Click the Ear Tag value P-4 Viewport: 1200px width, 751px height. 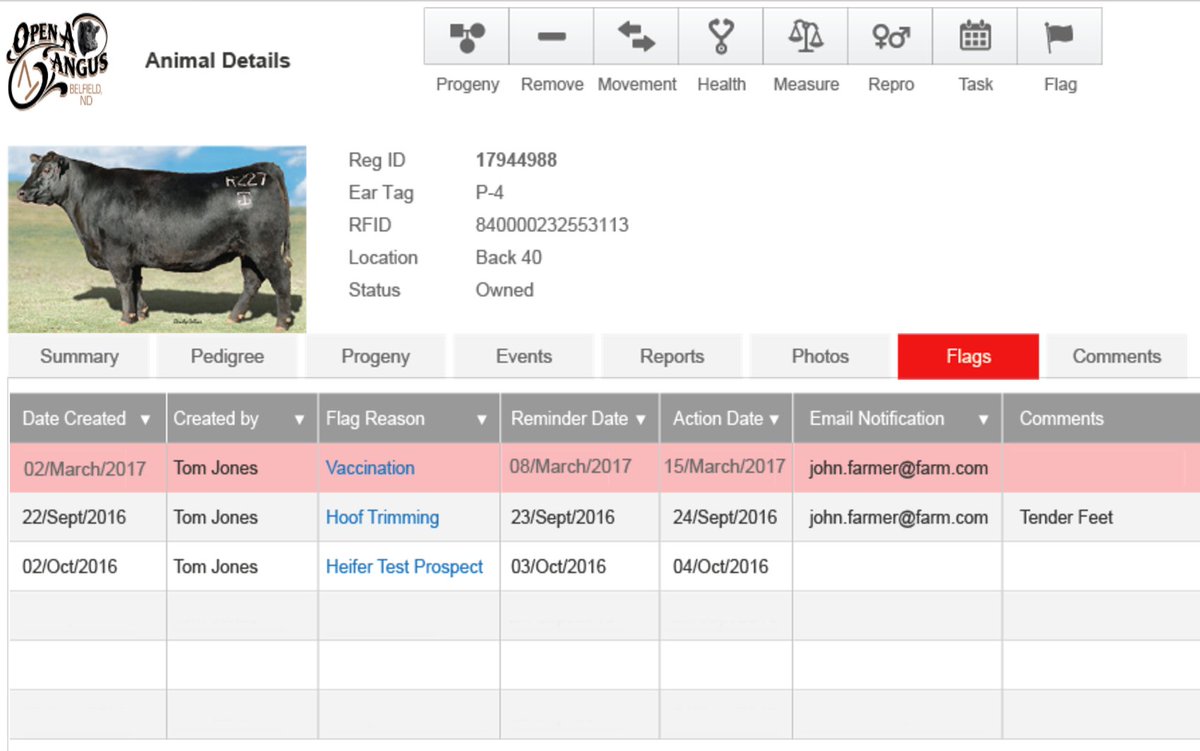(x=490, y=193)
